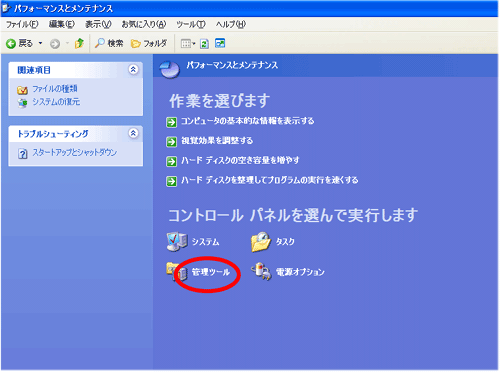Viewport: 500px width, 372px height.
Task: Click the システムの復元 icon
Action: tap(22, 103)
